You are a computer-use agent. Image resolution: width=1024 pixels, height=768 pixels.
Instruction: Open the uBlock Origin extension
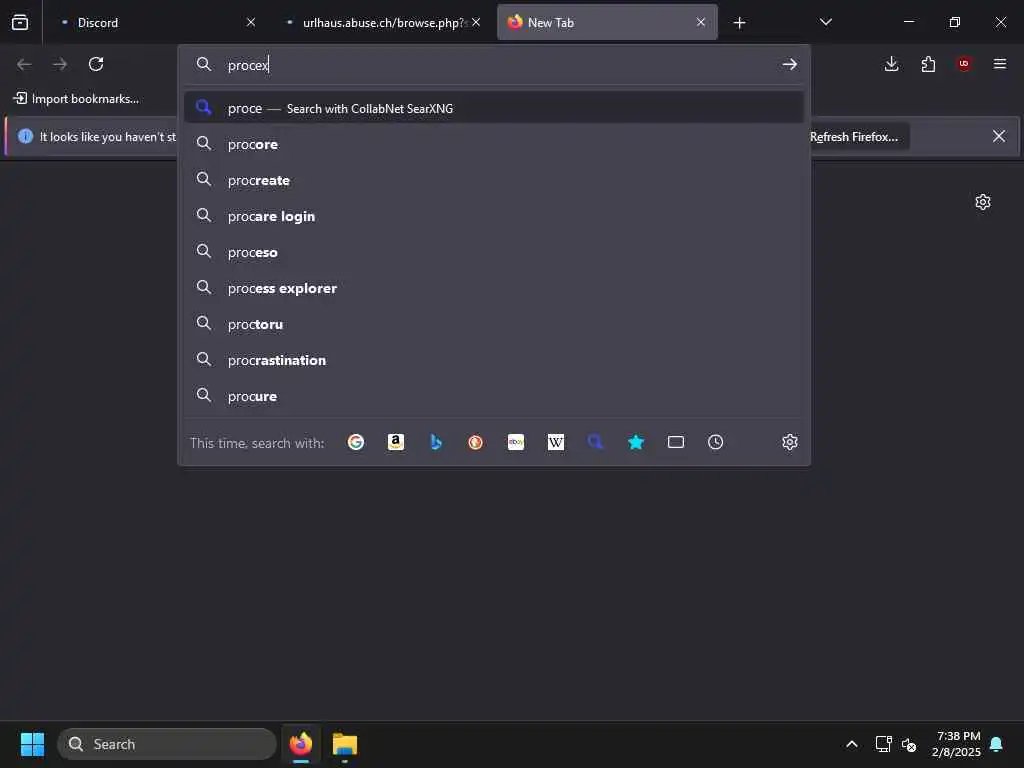[x=964, y=64]
